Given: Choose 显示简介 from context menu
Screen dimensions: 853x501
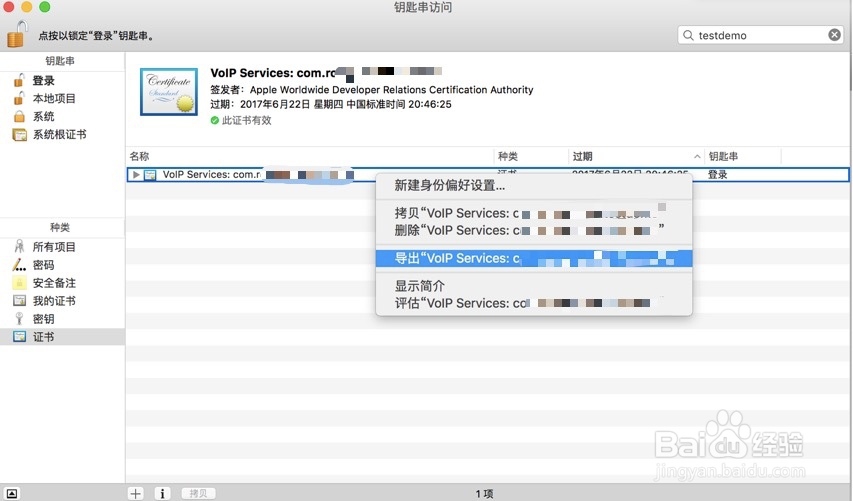Looking at the screenshot, I should (534, 286).
